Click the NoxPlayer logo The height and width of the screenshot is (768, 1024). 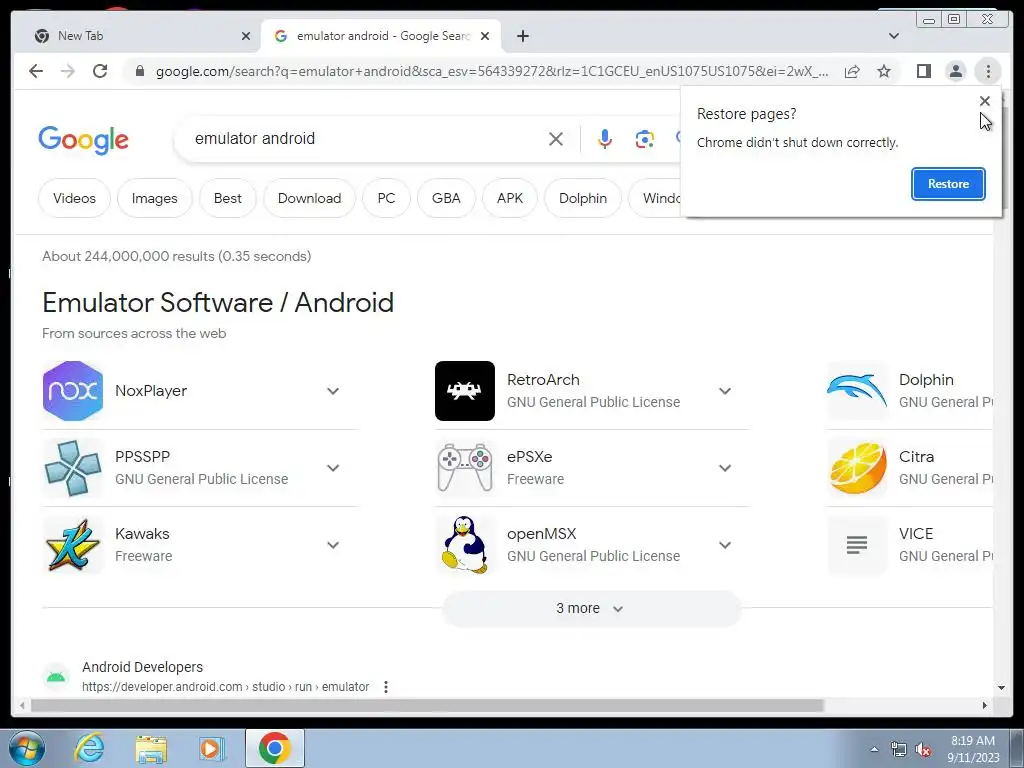[72, 391]
